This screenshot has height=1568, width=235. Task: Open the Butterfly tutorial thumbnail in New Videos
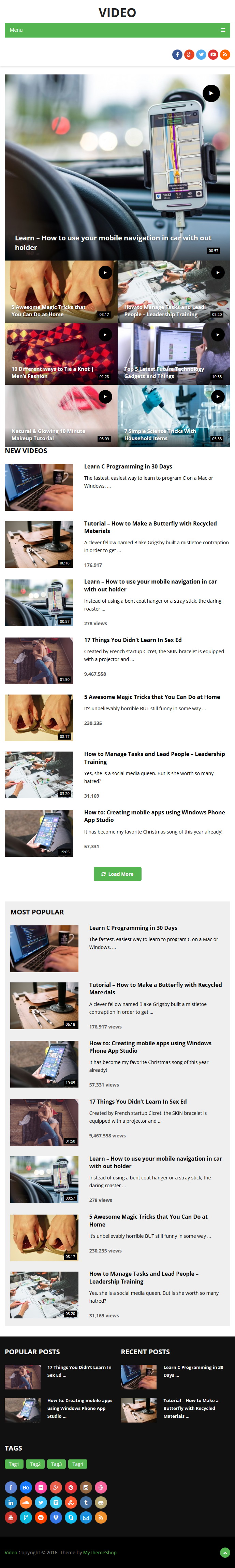(x=39, y=544)
